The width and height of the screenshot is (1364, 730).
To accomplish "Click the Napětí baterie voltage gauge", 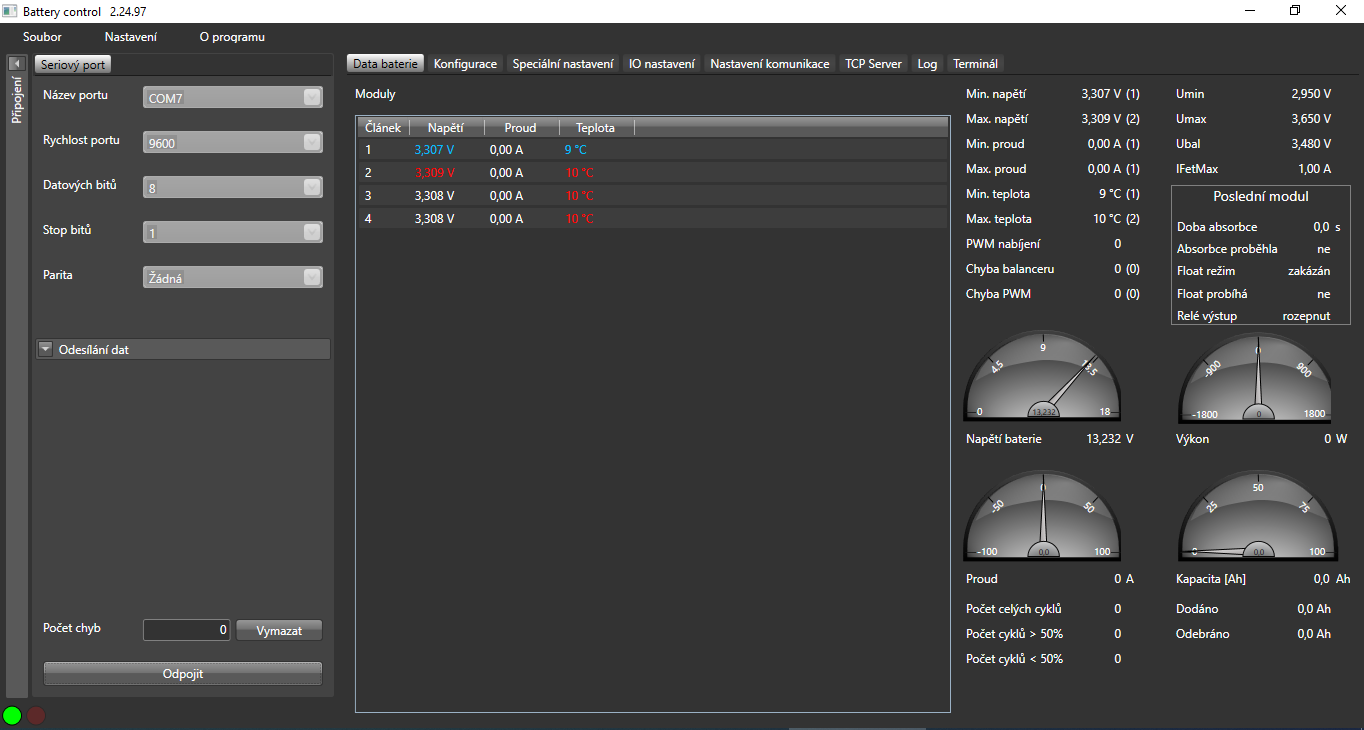I will point(1043,378).
